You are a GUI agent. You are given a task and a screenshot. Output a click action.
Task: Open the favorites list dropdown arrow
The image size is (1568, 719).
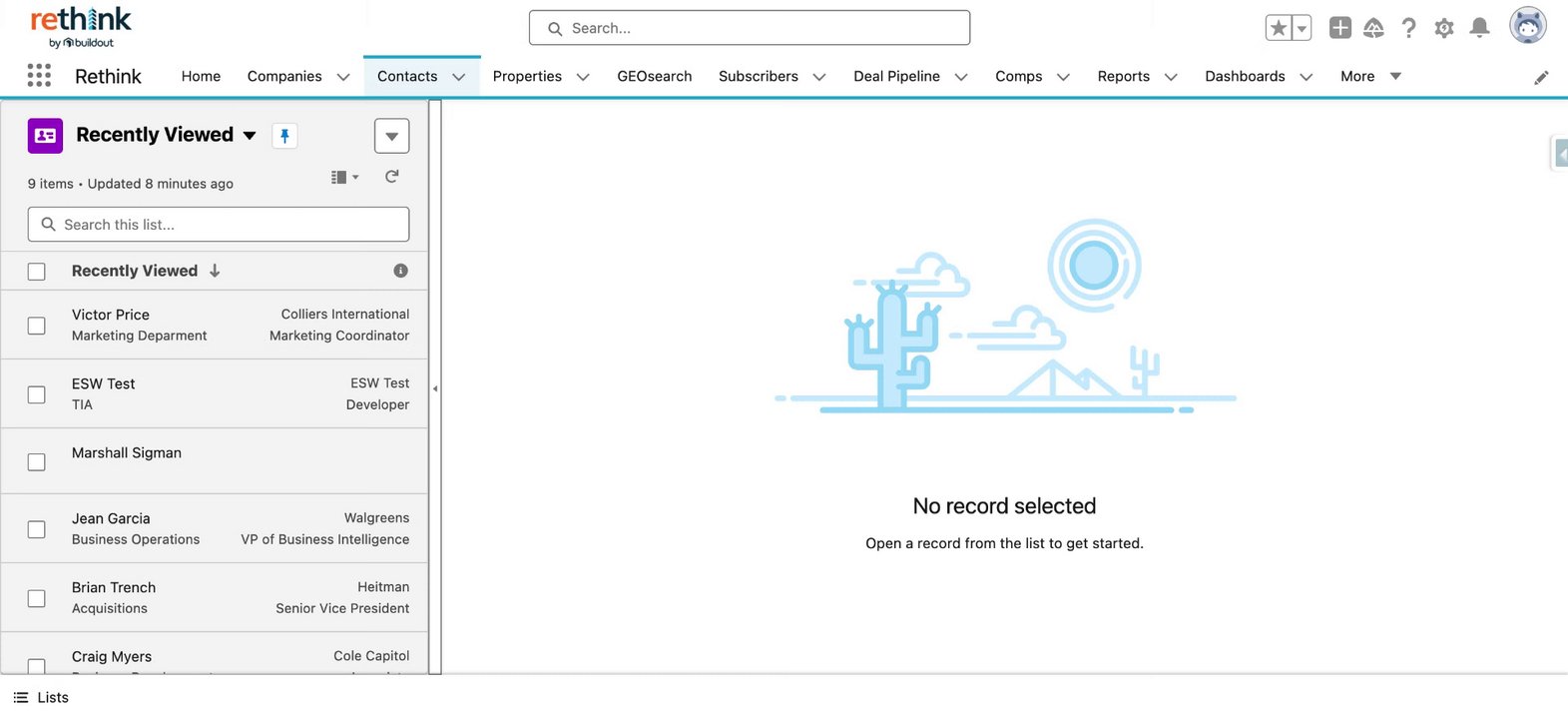pyautogui.click(x=1302, y=28)
